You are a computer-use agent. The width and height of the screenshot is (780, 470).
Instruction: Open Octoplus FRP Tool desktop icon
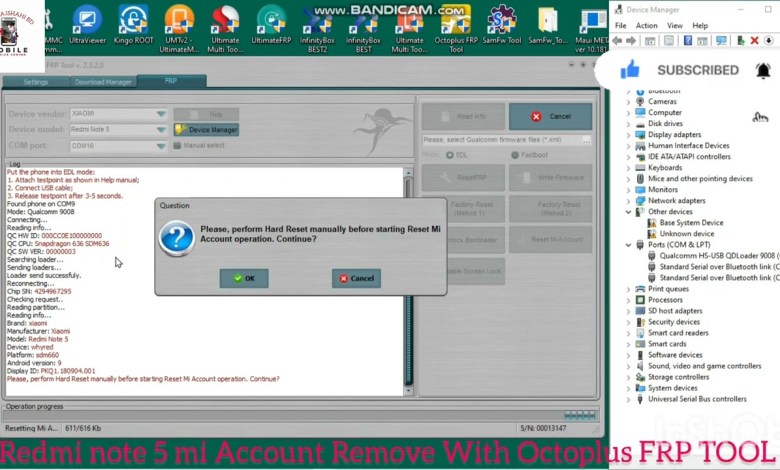(456, 31)
